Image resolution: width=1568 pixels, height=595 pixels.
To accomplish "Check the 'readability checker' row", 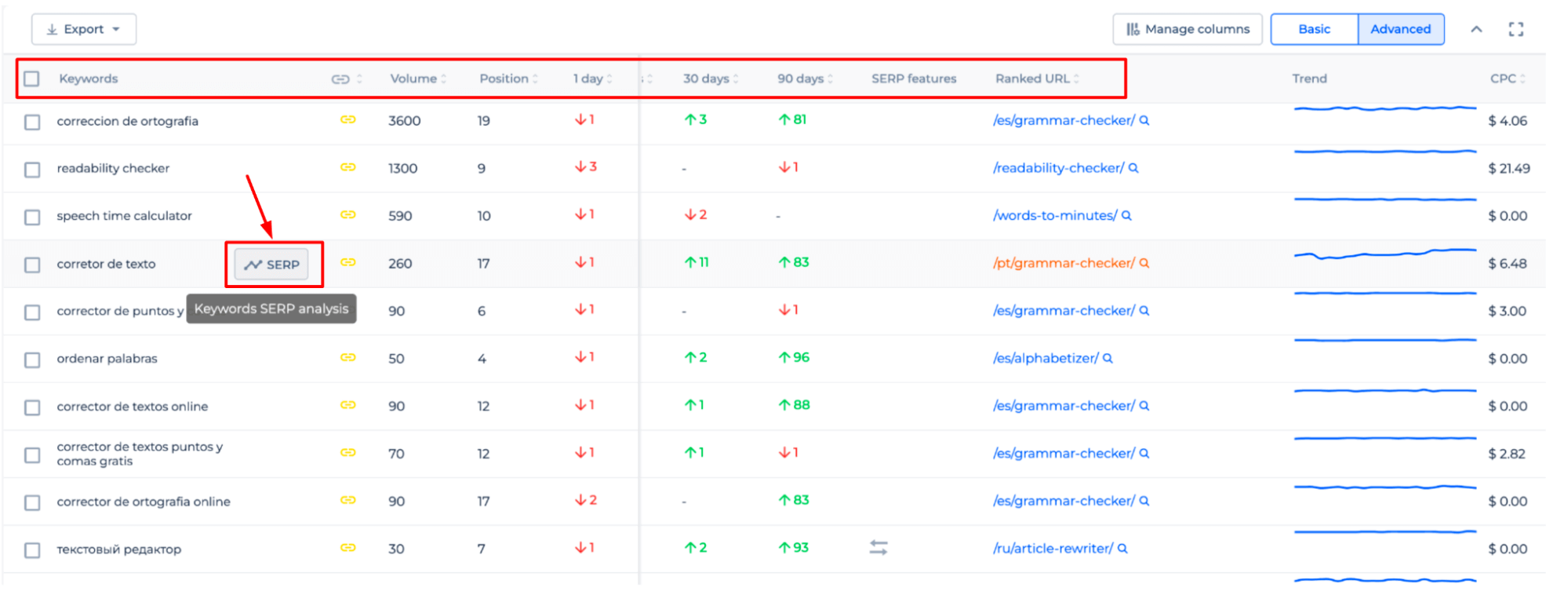I will (32, 170).
